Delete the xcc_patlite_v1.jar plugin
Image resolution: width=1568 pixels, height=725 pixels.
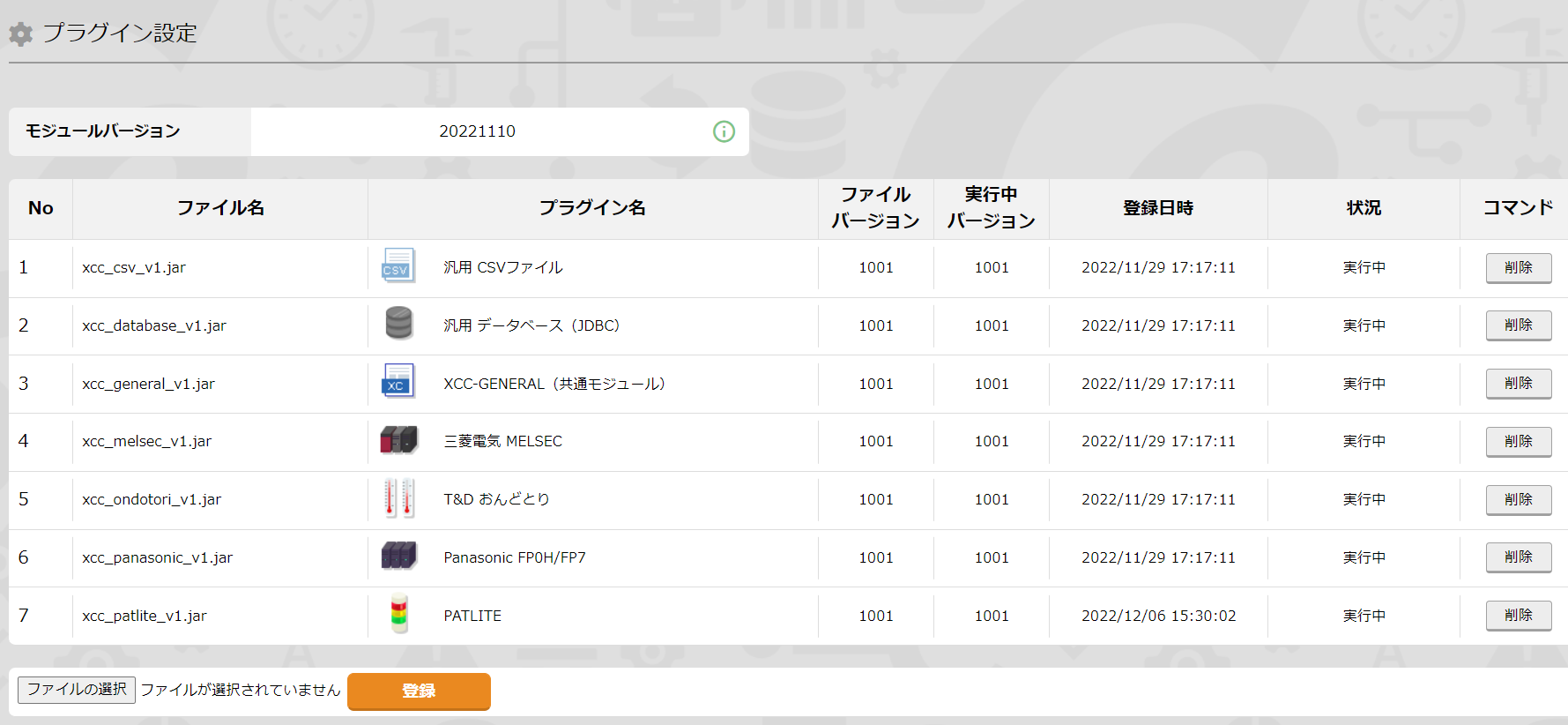click(x=1519, y=616)
